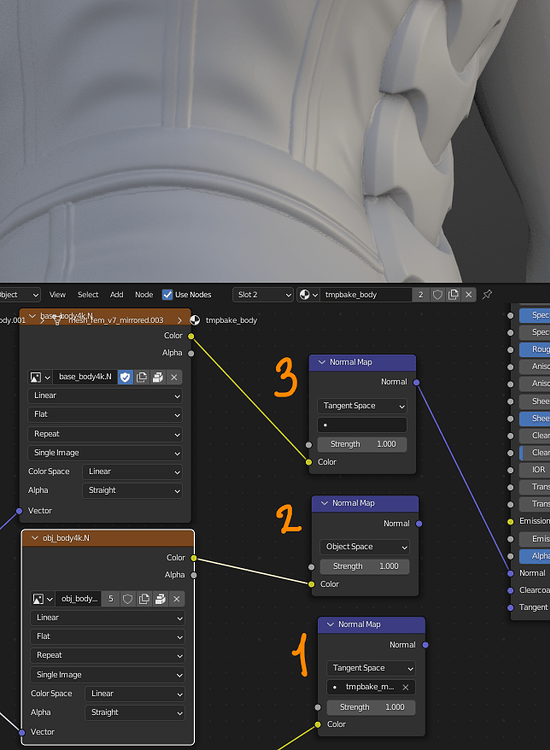Collapse the top Normal Map node
Image resolution: width=550 pixels, height=750 pixels.
pos(322,363)
